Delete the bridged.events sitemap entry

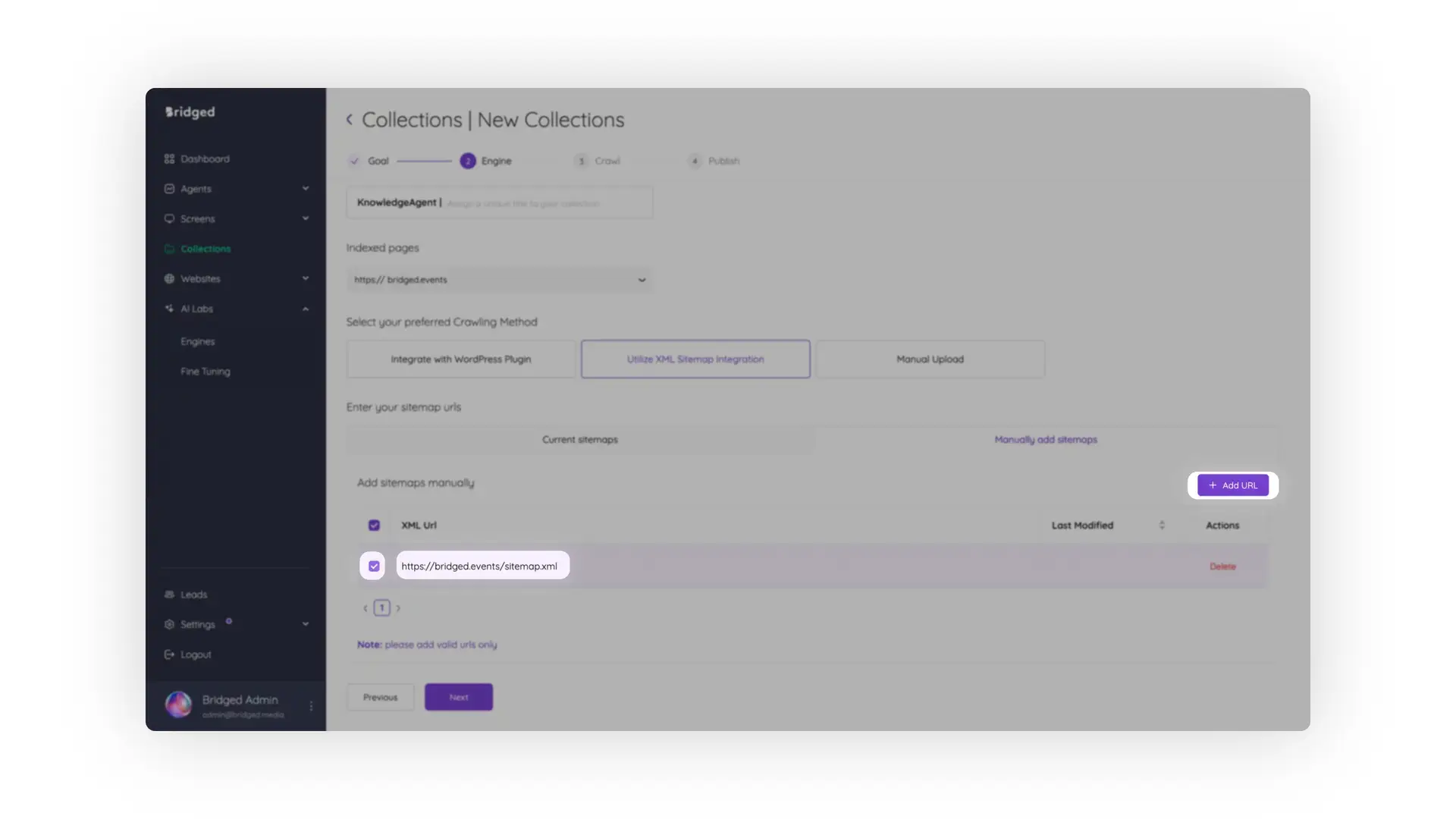[x=1222, y=566]
